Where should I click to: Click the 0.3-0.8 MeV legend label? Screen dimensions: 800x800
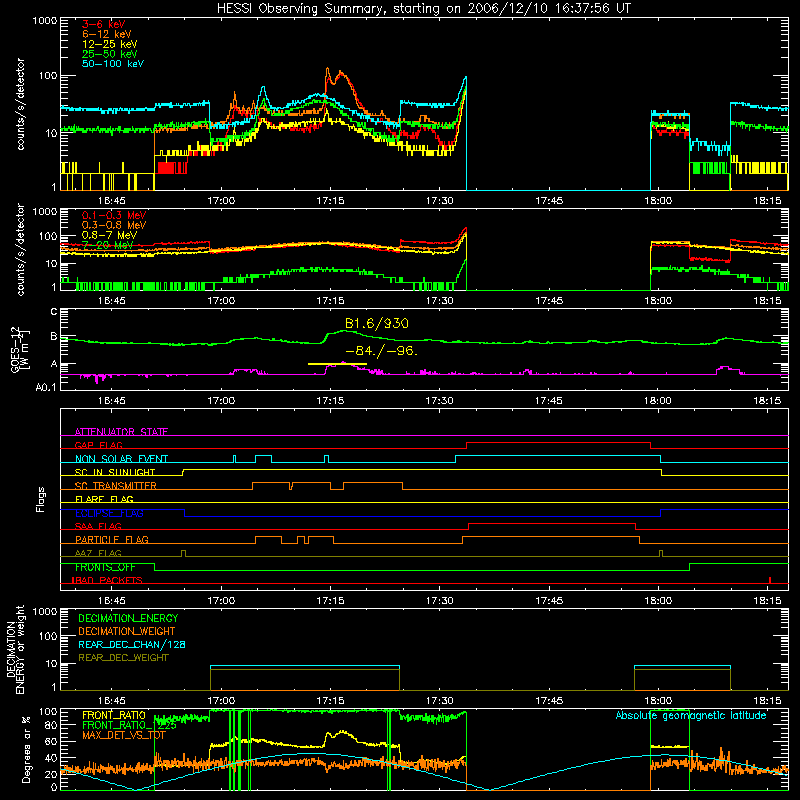[x=114, y=225]
